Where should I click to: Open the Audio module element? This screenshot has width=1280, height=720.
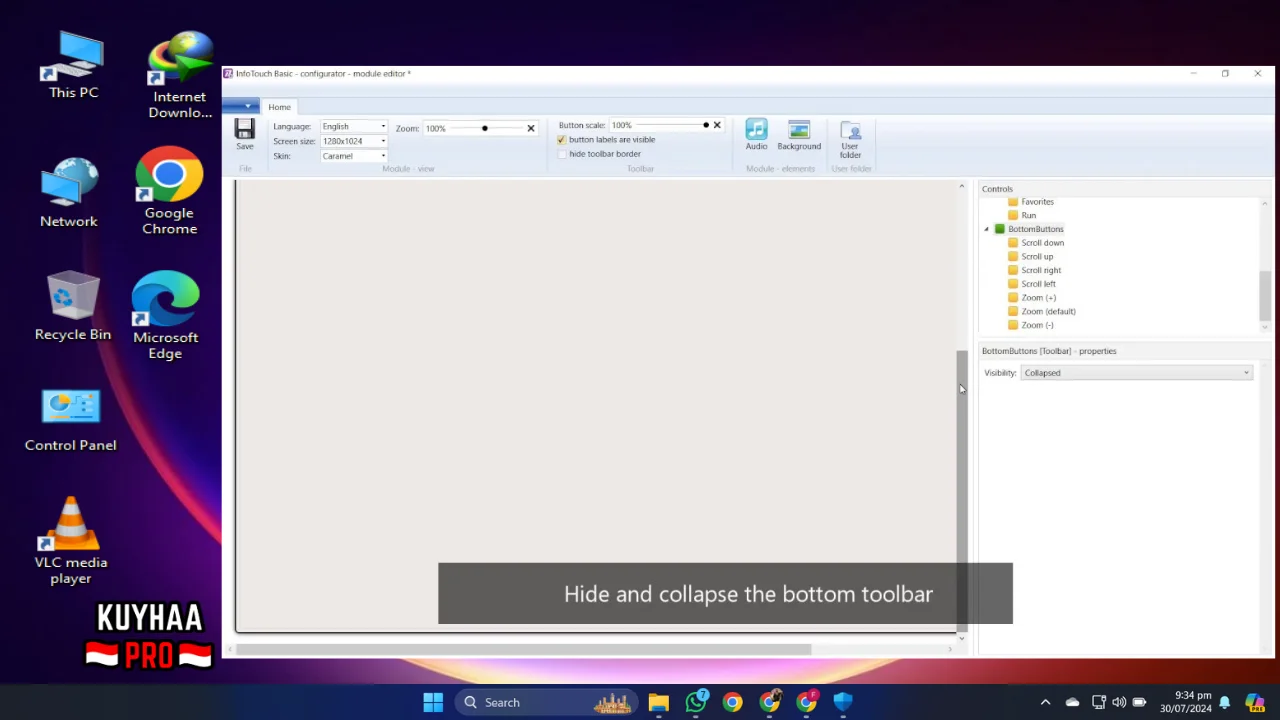pos(756,135)
